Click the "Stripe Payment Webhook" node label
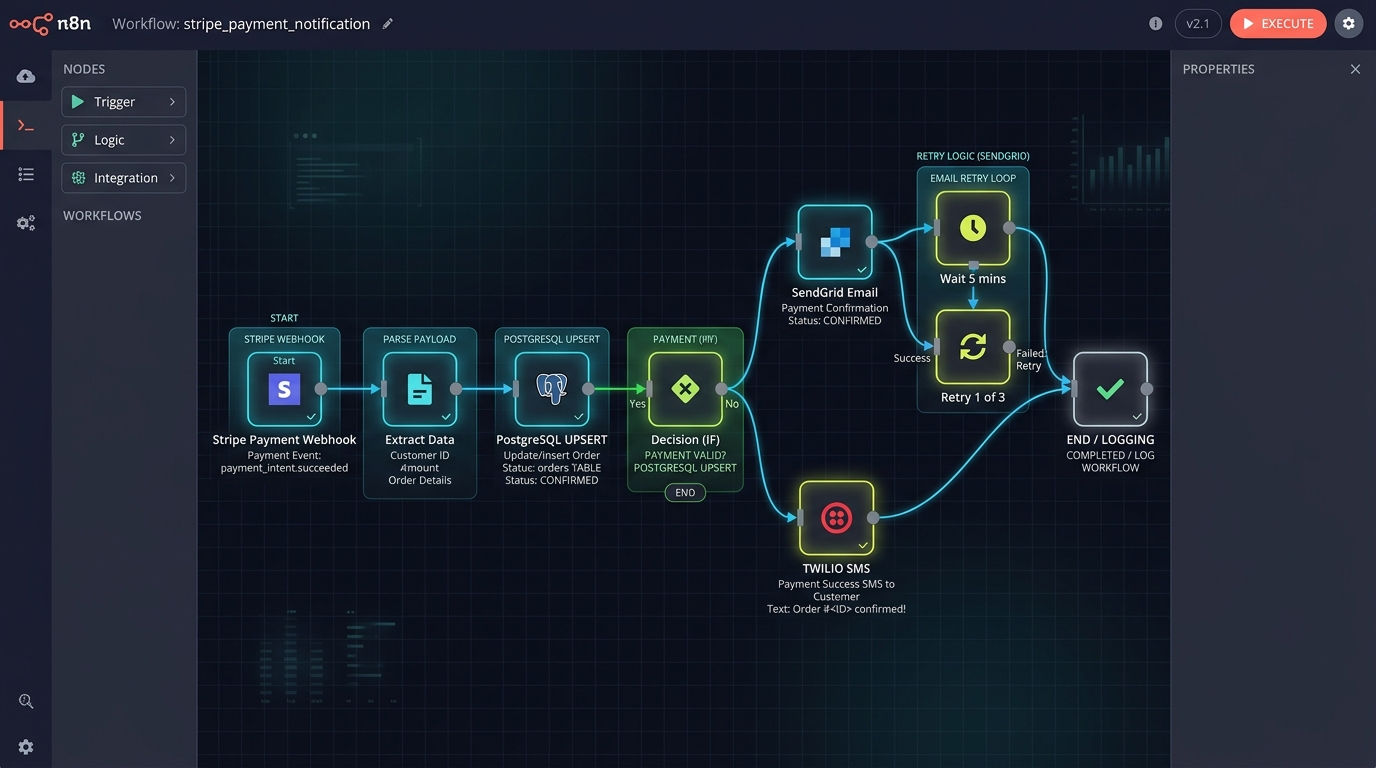The width and height of the screenshot is (1376, 768). pos(284,440)
